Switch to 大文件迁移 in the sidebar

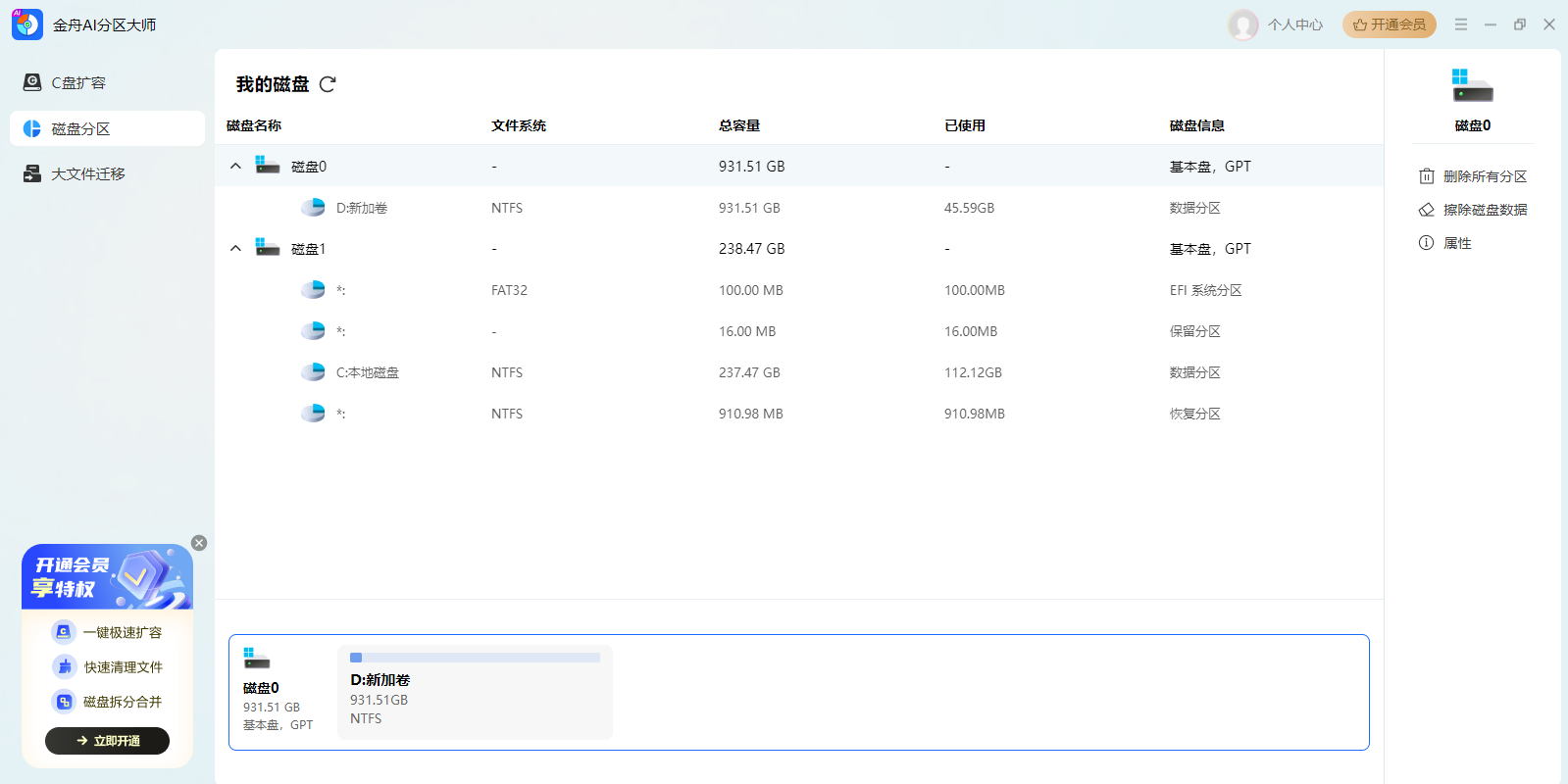87,174
